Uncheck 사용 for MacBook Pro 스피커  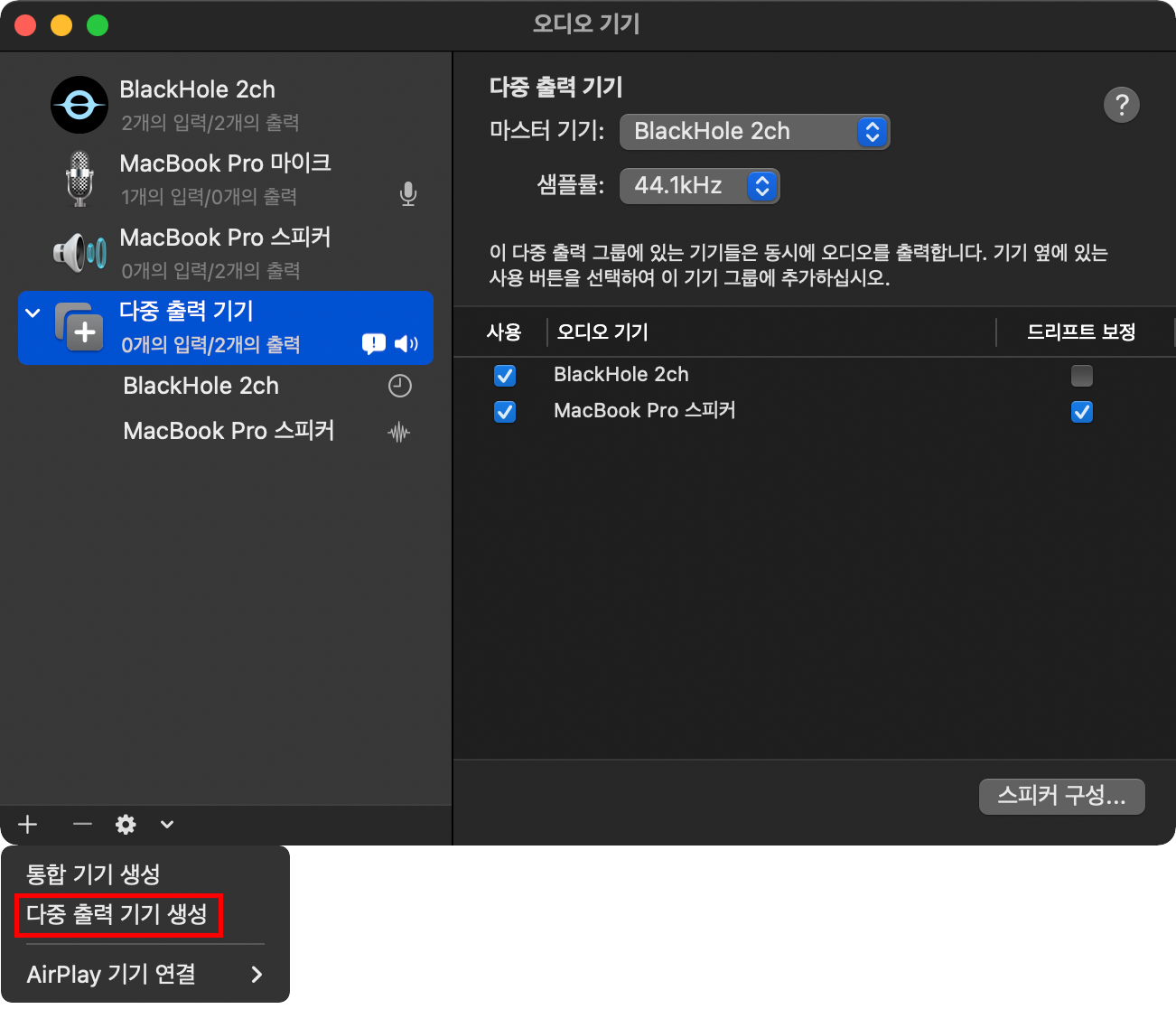tap(505, 412)
